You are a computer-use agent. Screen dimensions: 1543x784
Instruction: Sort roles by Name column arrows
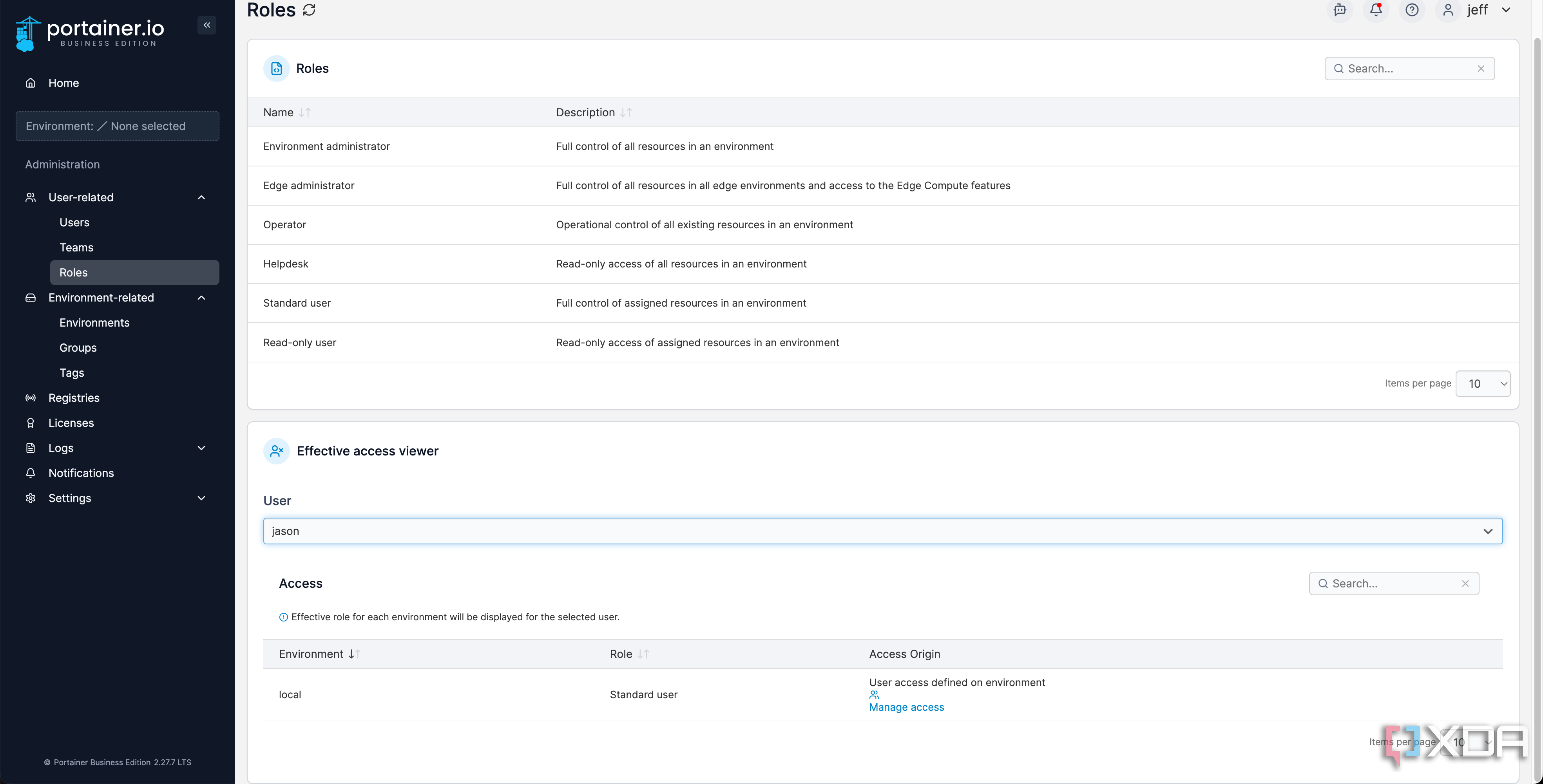click(x=305, y=112)
